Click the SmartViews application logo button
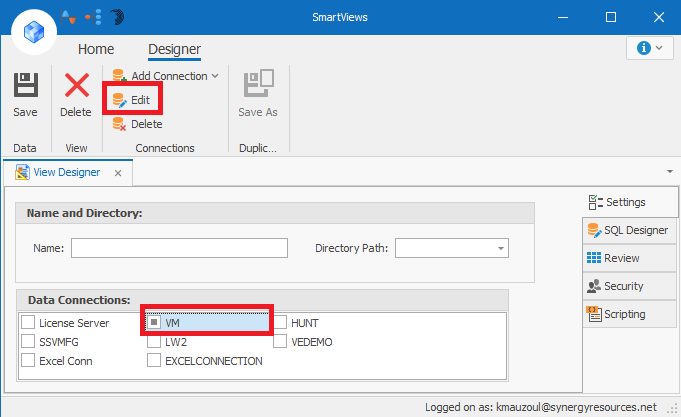This screenshot has height=417, width=681. pyautogui.click(x=34, y=32)
